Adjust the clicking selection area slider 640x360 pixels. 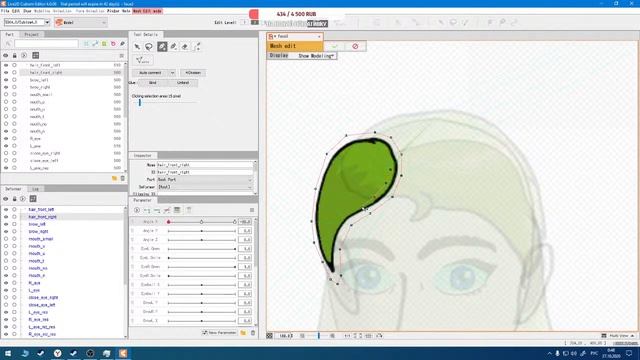(x=140, y=102)
